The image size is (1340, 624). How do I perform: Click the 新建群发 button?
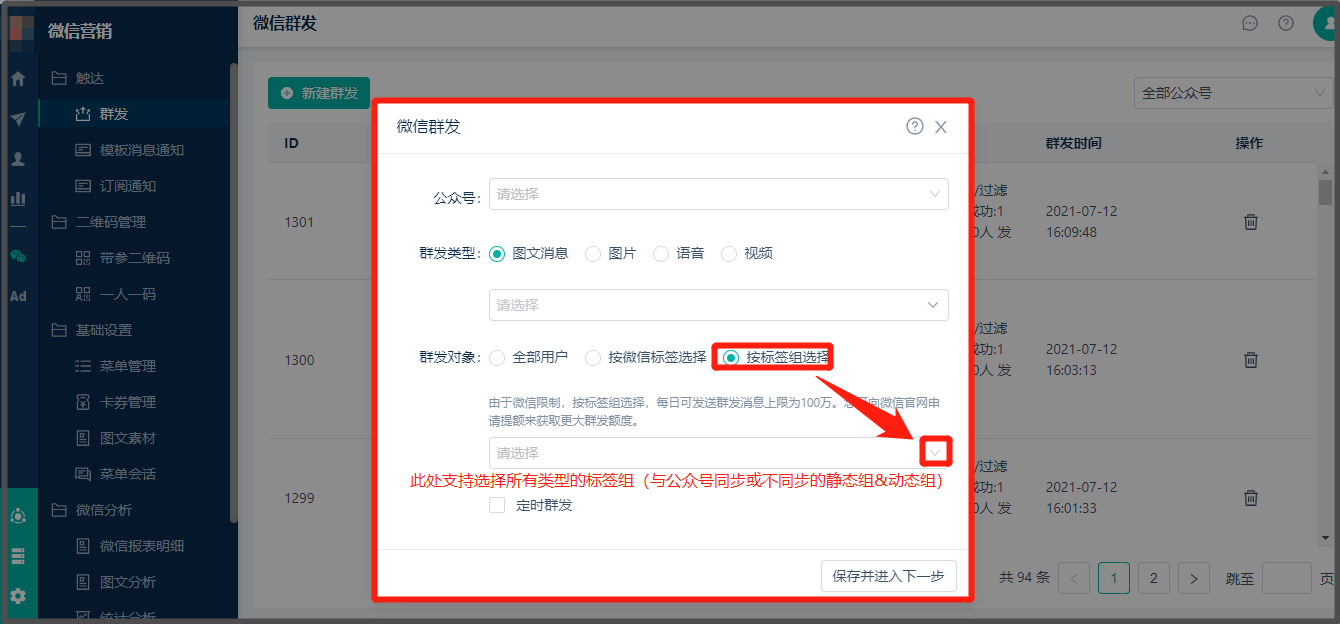319,93
